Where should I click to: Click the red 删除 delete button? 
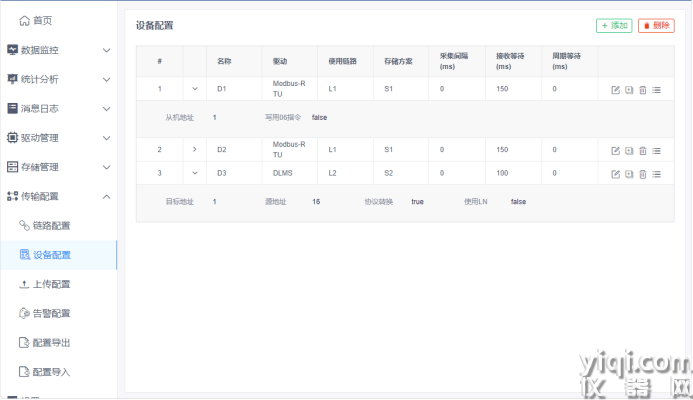(656, 26)
